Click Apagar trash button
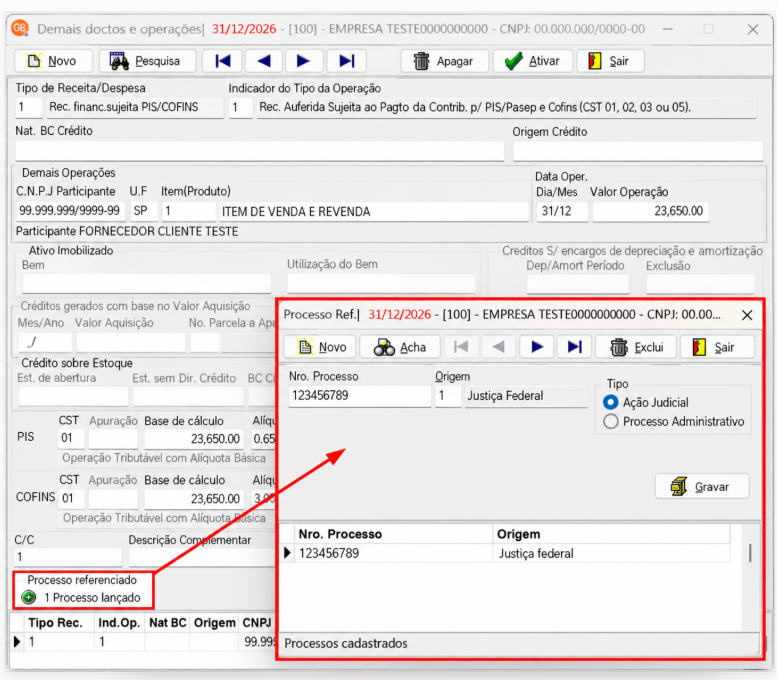 click(x=444, y=61)
